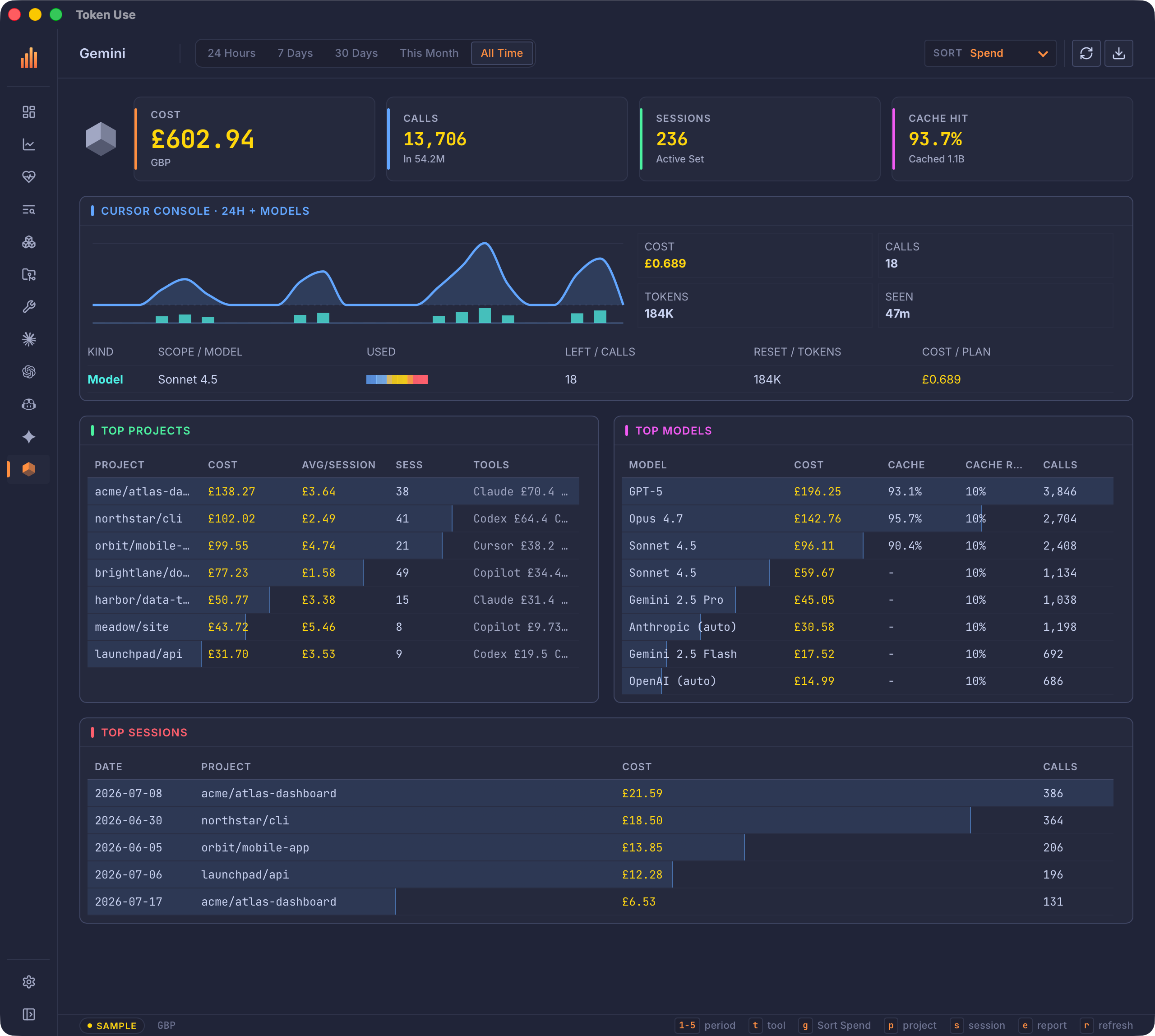Click the 'r' key hint for refresh
Viewport: 1155px width, 1036px height.
click(x=1086, y=1025)
